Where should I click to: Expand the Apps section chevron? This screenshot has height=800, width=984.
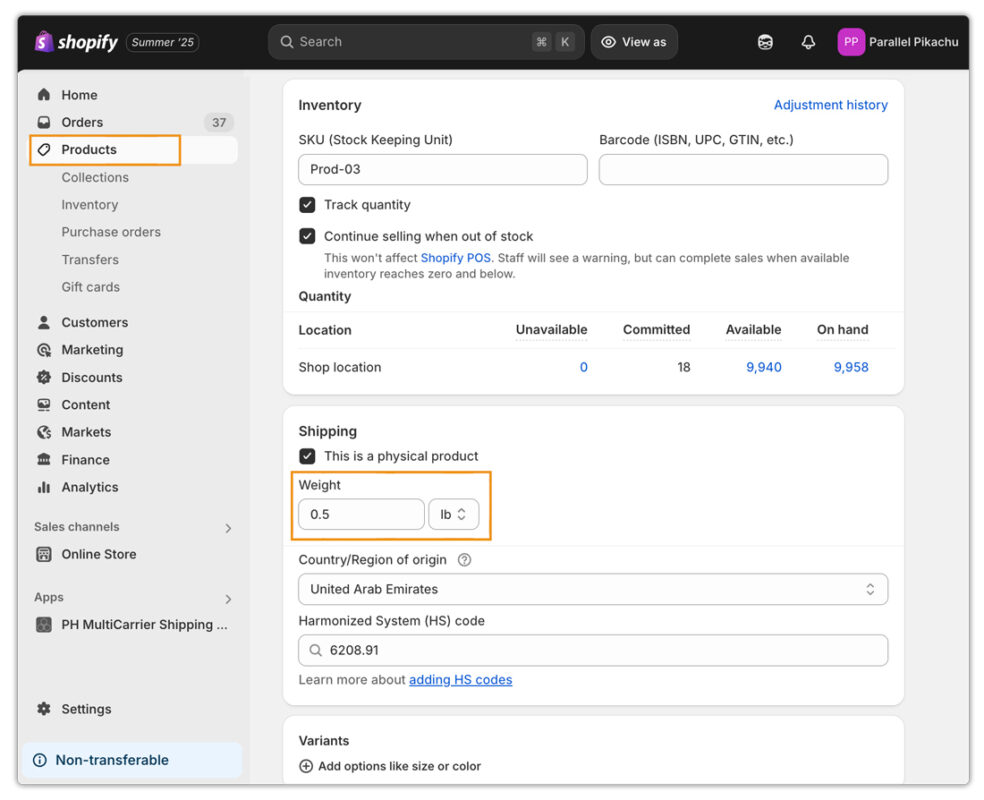tap(228, 599)
